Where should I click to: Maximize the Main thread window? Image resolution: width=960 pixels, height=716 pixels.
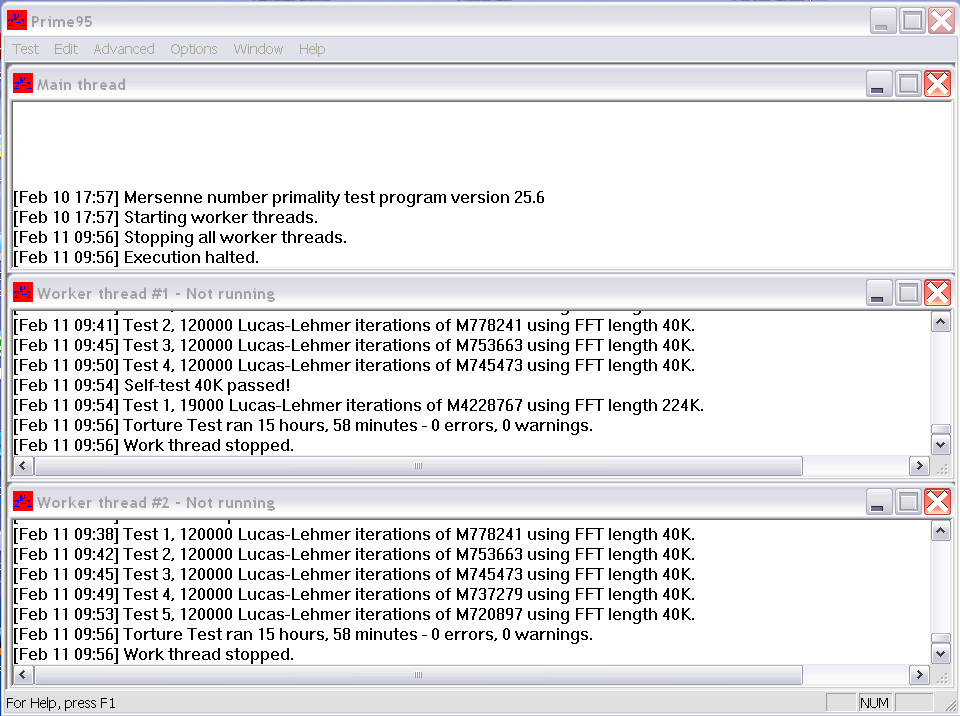[x=908, y=84]
